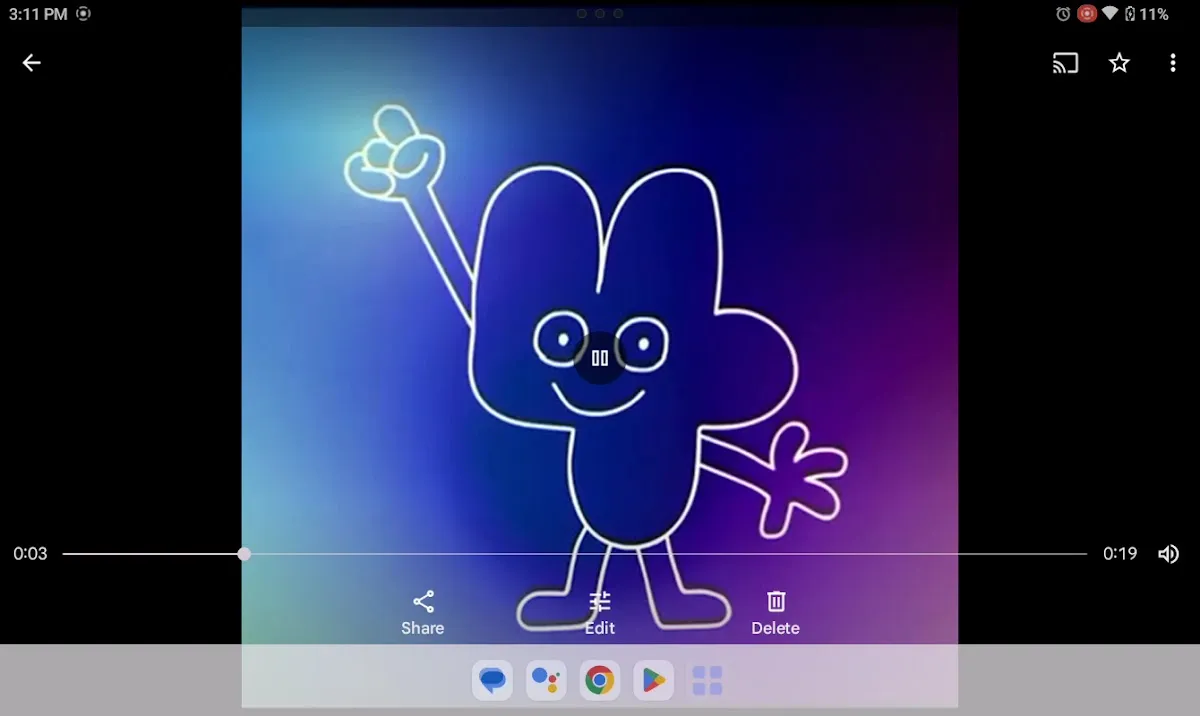
Task: Open Google Play Store from taskbar
Action: coord(654,681)
